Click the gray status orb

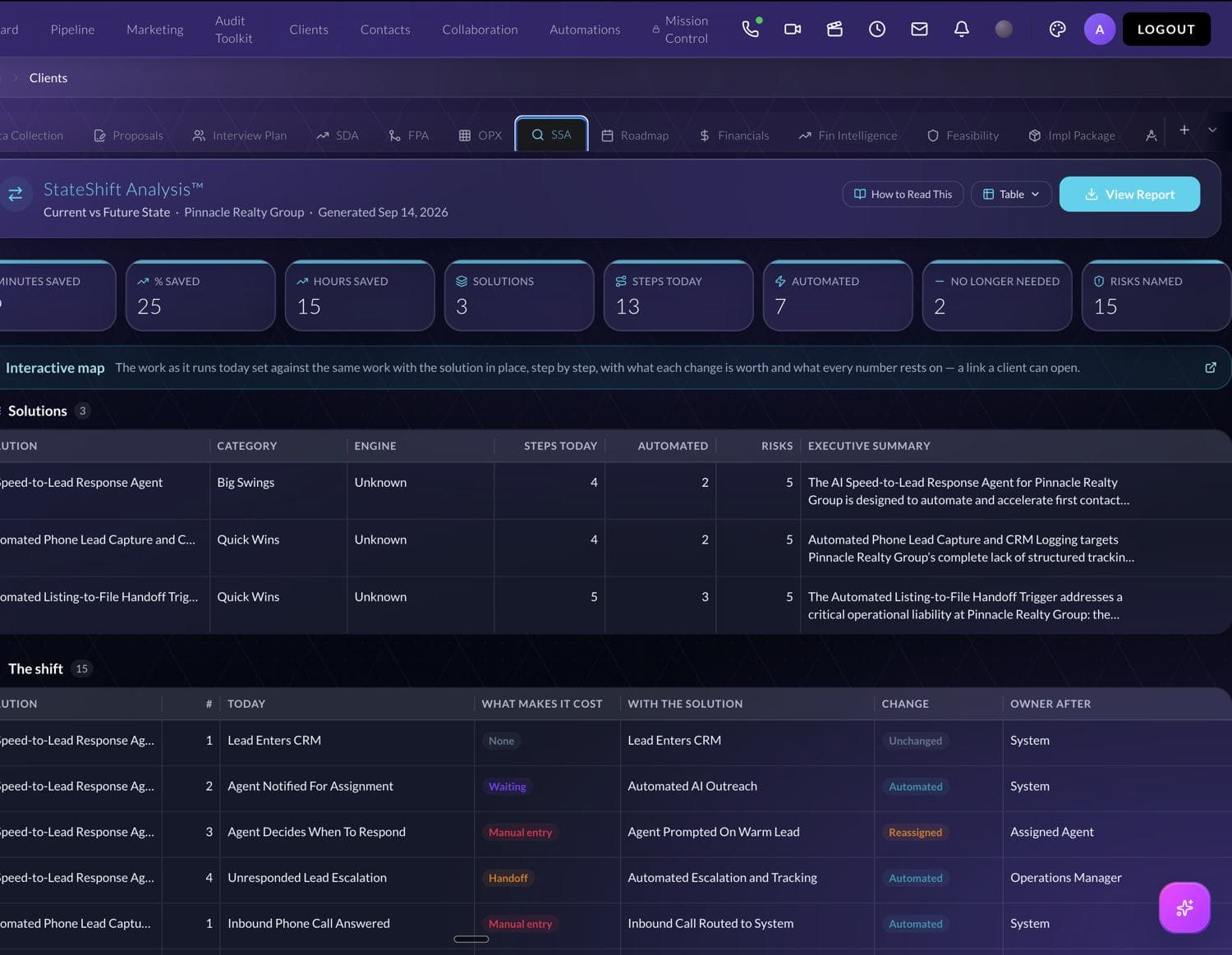click(x=1004, y=29)
